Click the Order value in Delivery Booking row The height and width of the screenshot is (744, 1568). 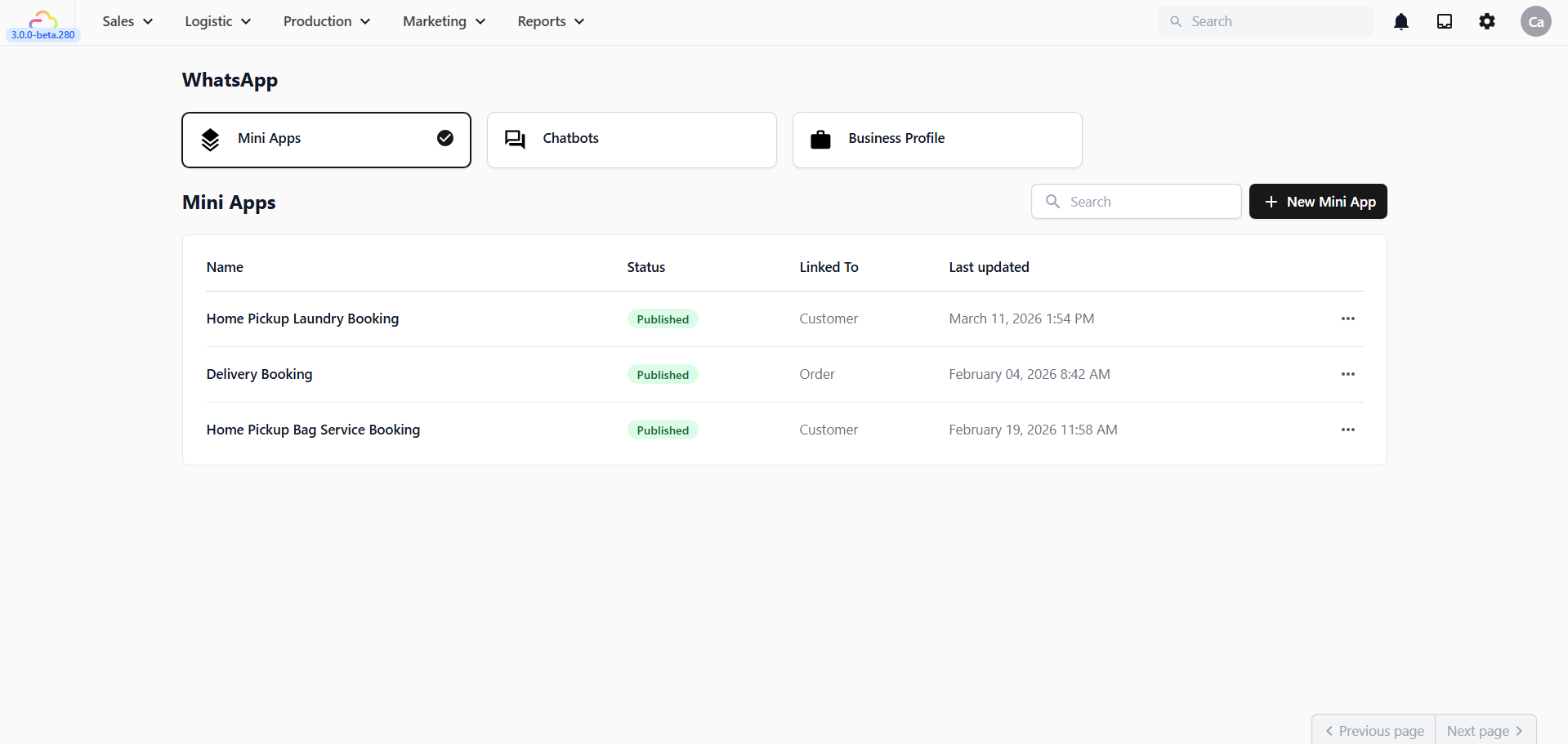tap(817, 374)
